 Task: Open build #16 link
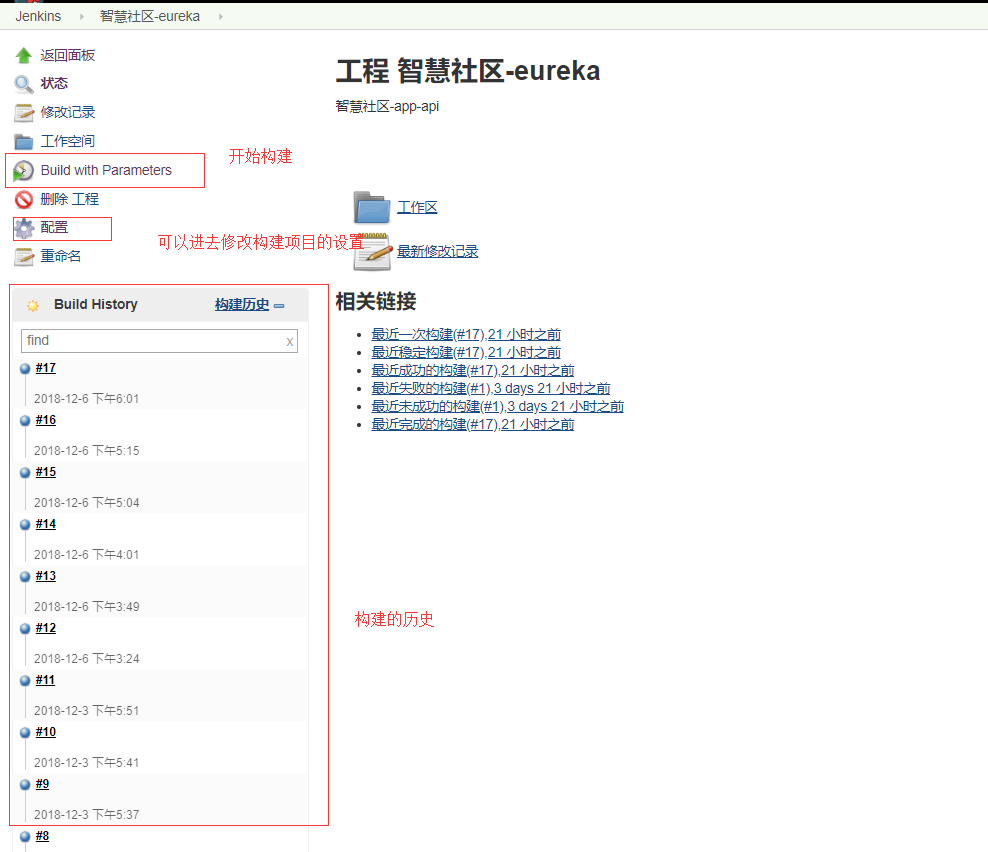[46, 420]
